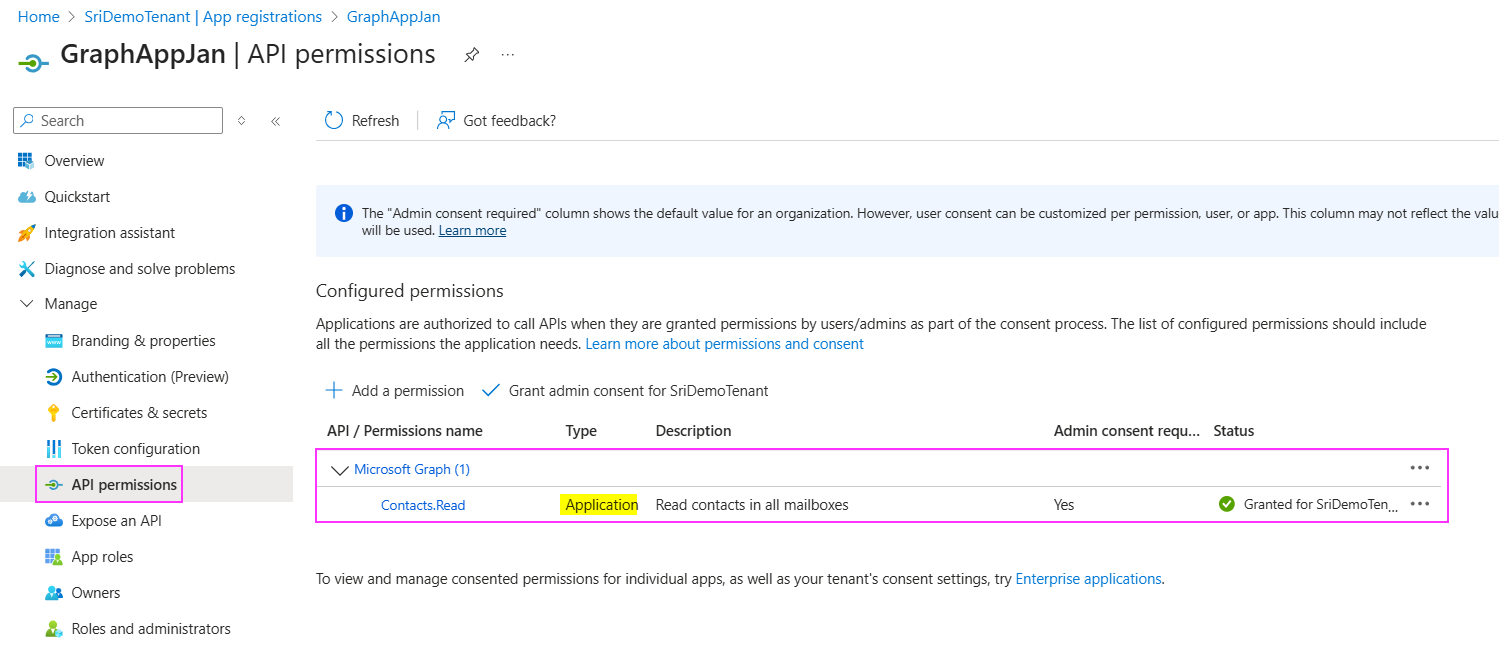
Task: Collapse the Microsoft Graph (1) group chevron
Action: 340,469
